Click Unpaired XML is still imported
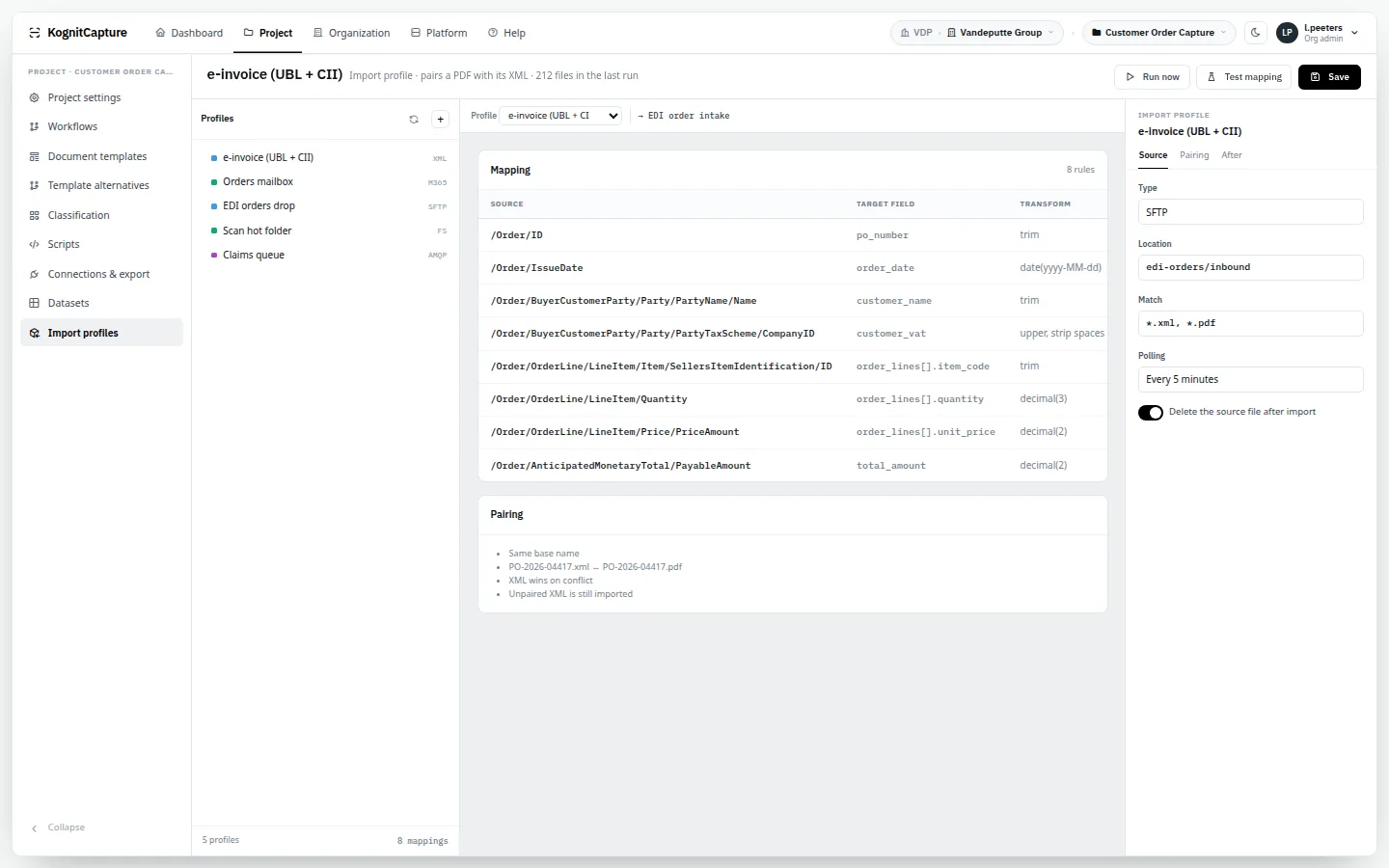1389x868 pixels. point(571,594)
